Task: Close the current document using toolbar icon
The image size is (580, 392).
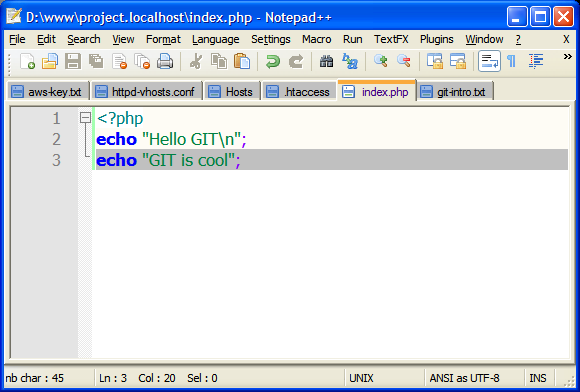Action: (119, 61)
